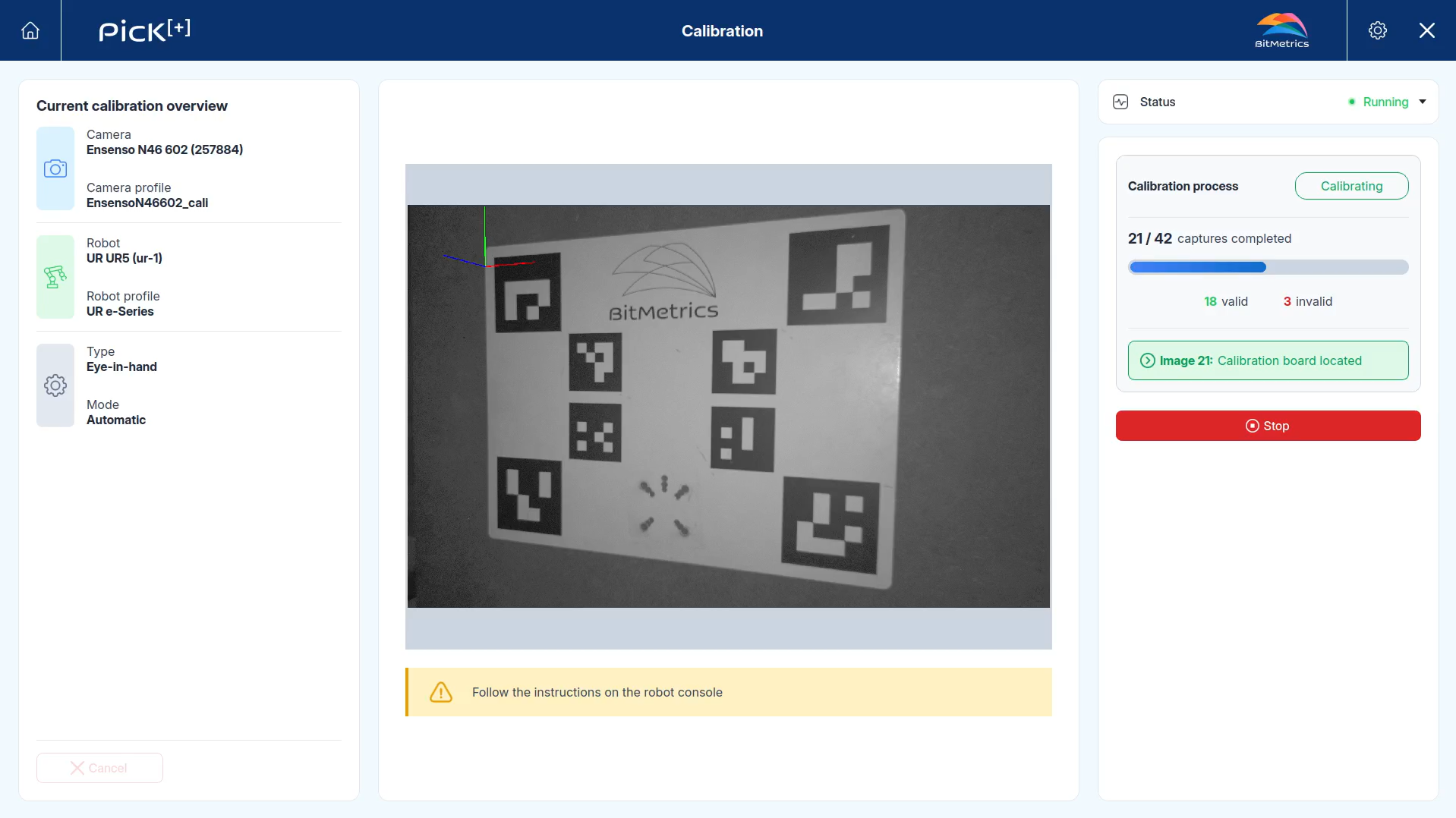Image resolution: width=1456 pixels, height=818 pixels.
Task: Click the captures progress bar
Action: pos(1268,267)
